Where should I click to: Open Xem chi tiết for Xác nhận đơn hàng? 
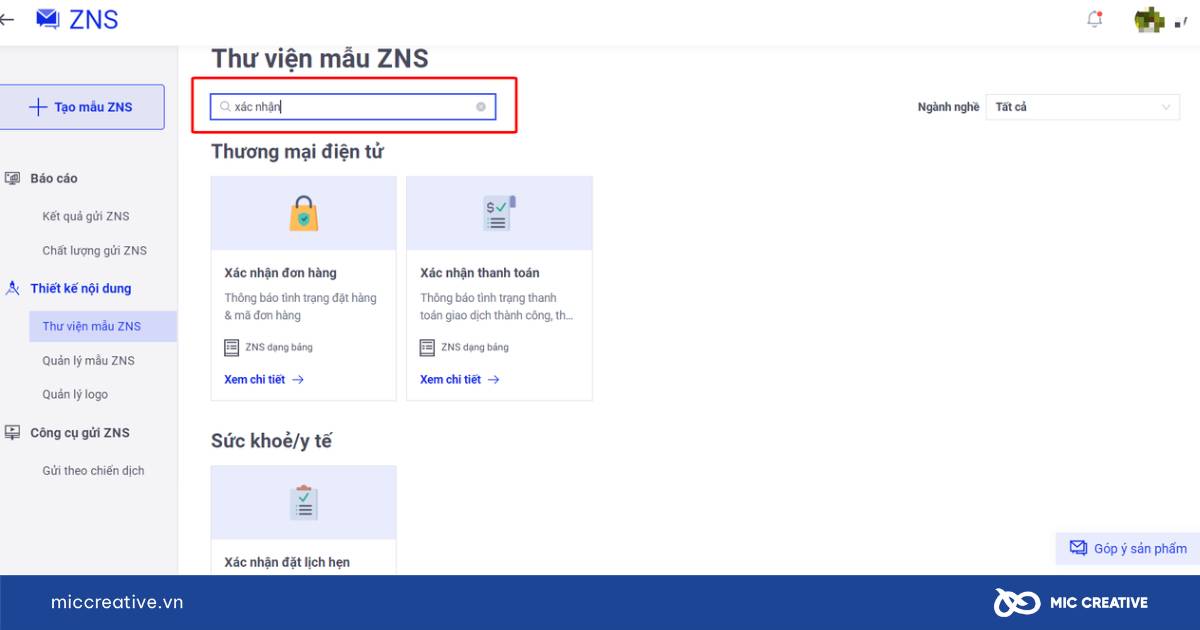pyautogui.click(x=264, y=379)
